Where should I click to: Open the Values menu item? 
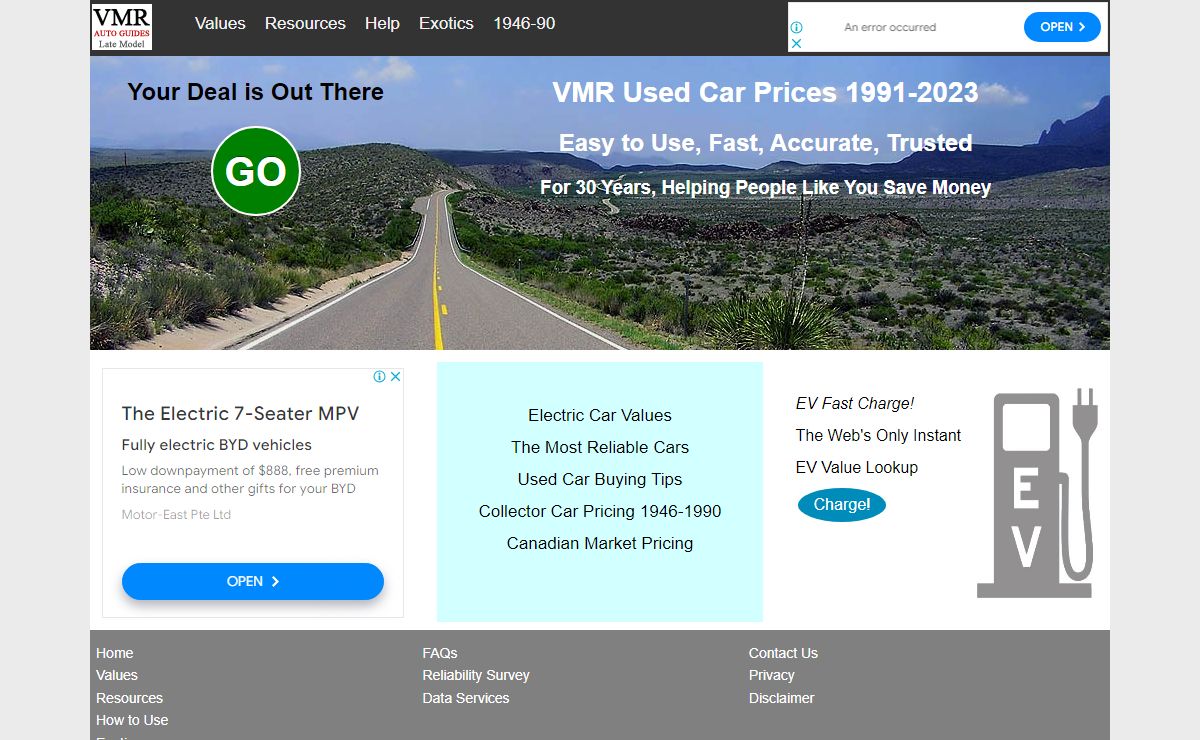click(220, 23)
